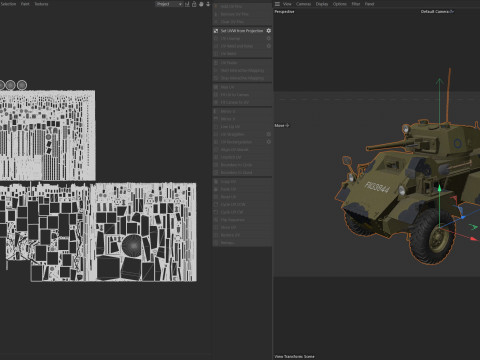Choose Clear UV Pins in the command list

(242, 22)
